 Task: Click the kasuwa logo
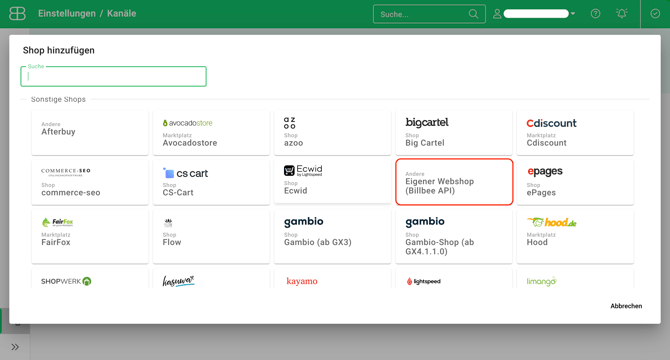point(178,281)
